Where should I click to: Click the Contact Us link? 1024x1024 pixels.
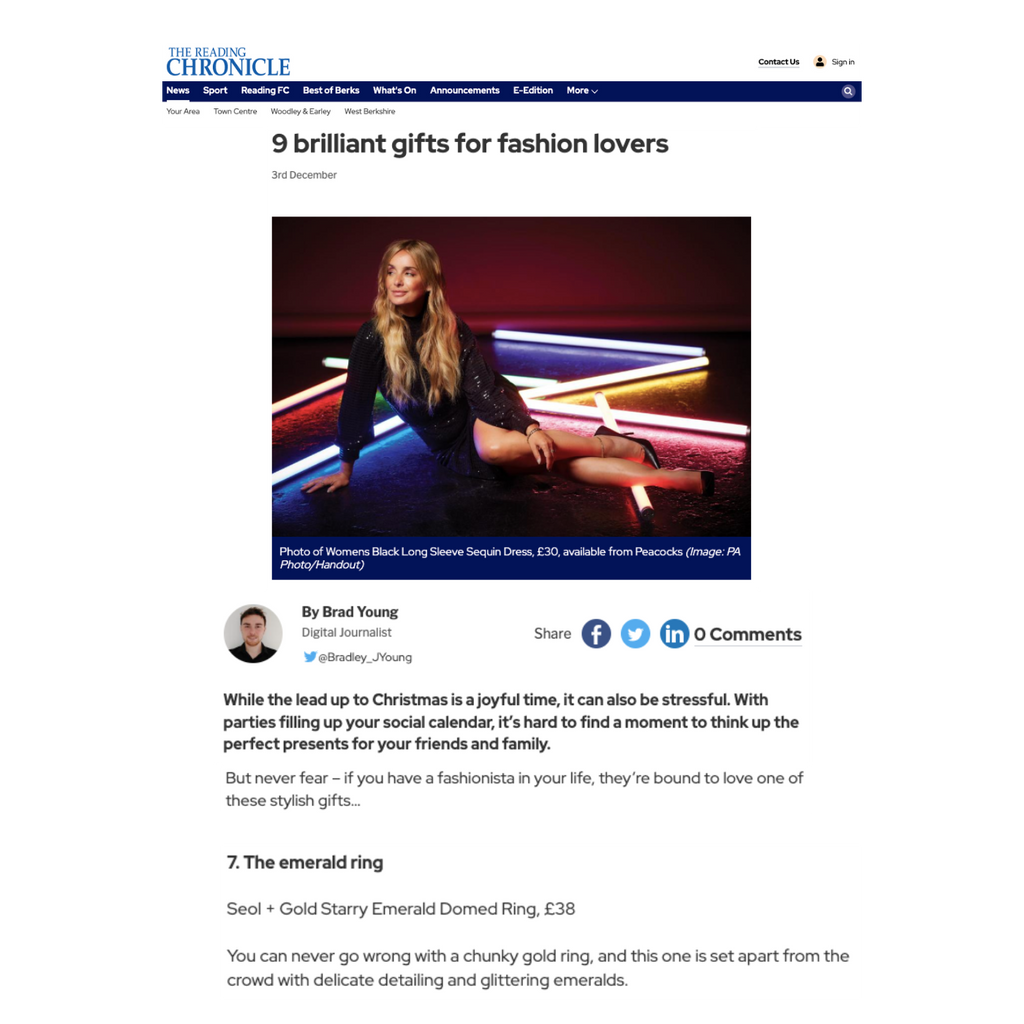tap(778, 62)
